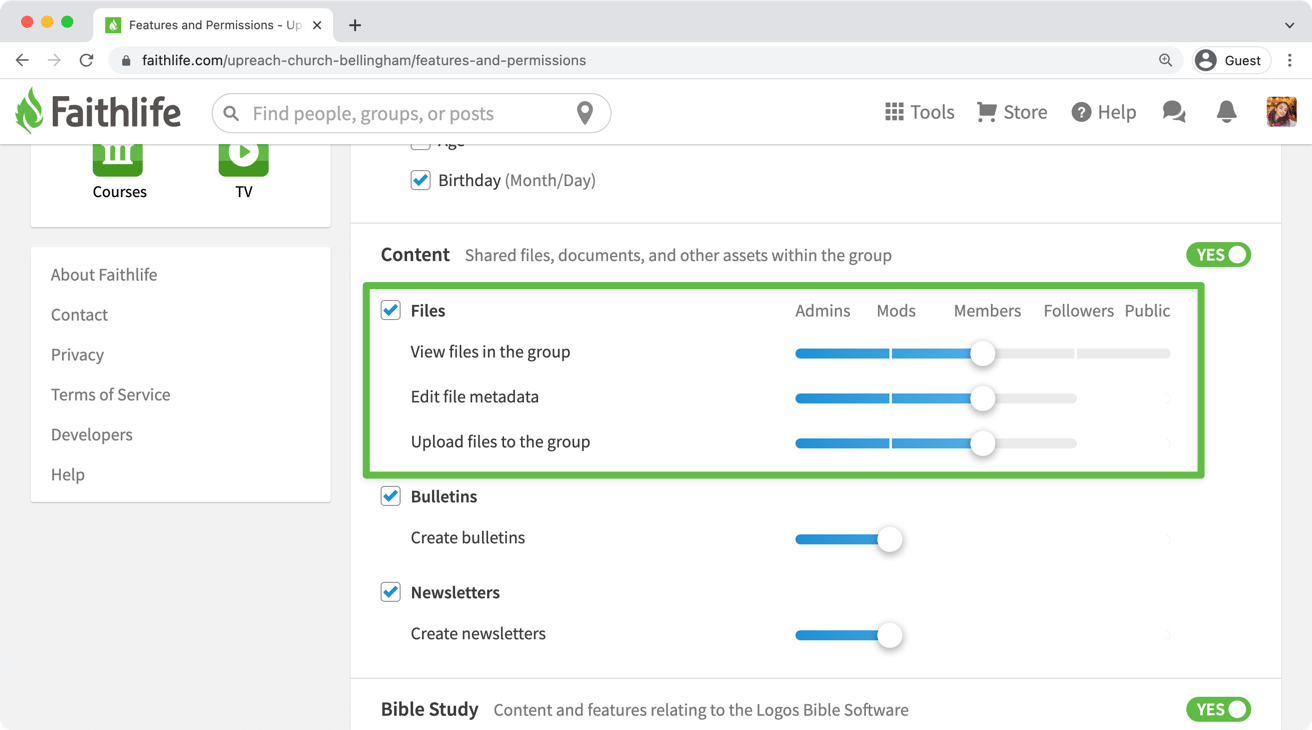Toggle the Bible Study YES switch
The image size is (1312, 730).
click(1218, 709)
